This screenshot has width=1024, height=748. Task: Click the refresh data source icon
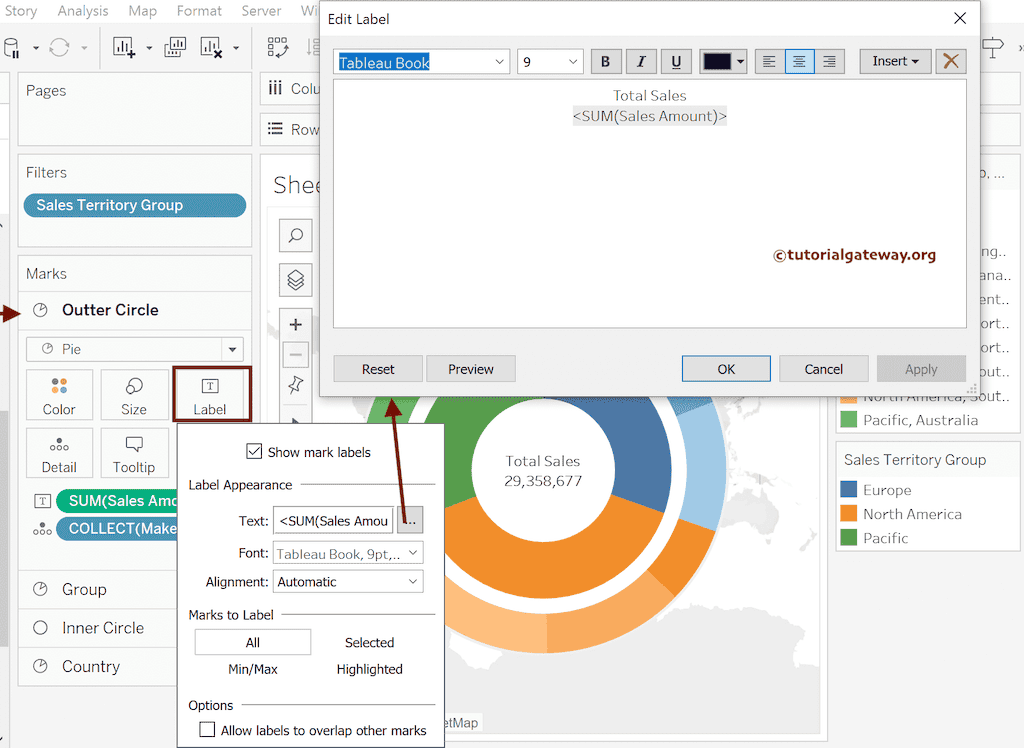click(59, 48)
